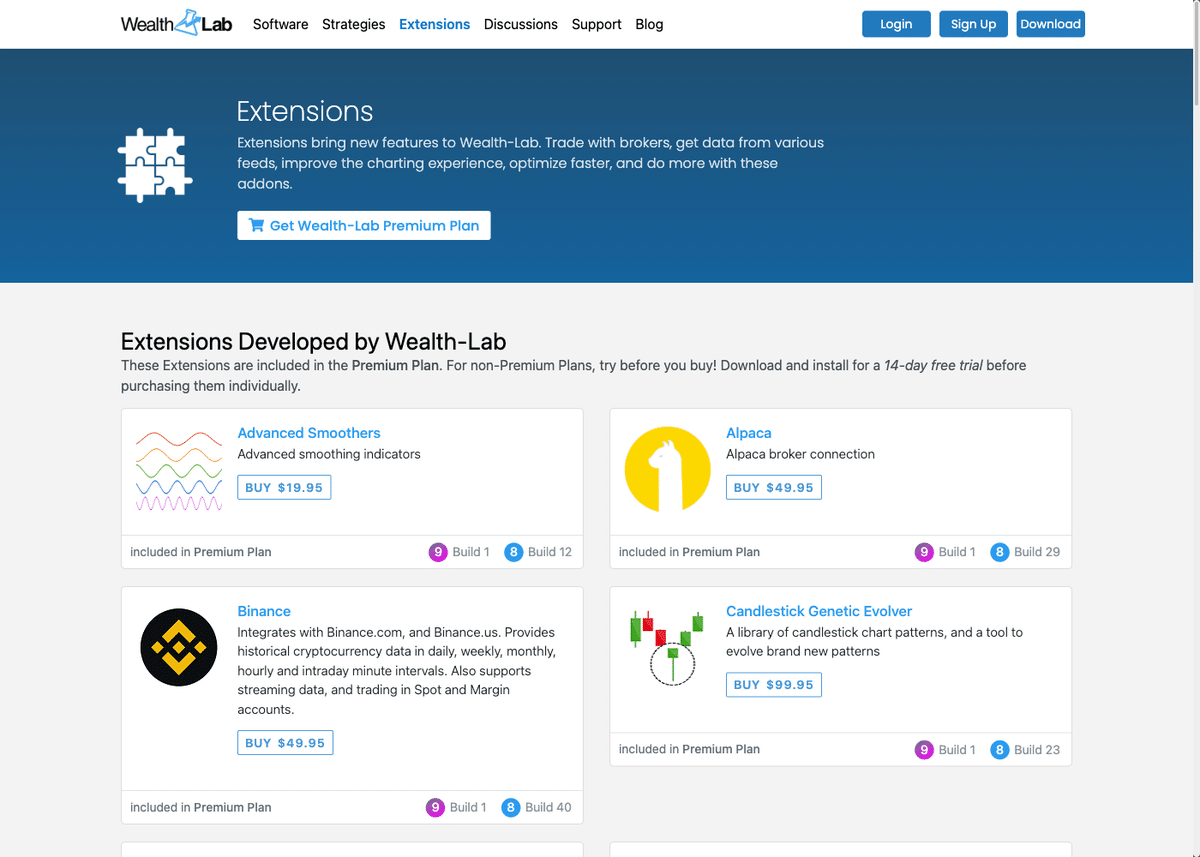
Task: Click purple 9 badge in Alpaca card
Action: [924, 552]
